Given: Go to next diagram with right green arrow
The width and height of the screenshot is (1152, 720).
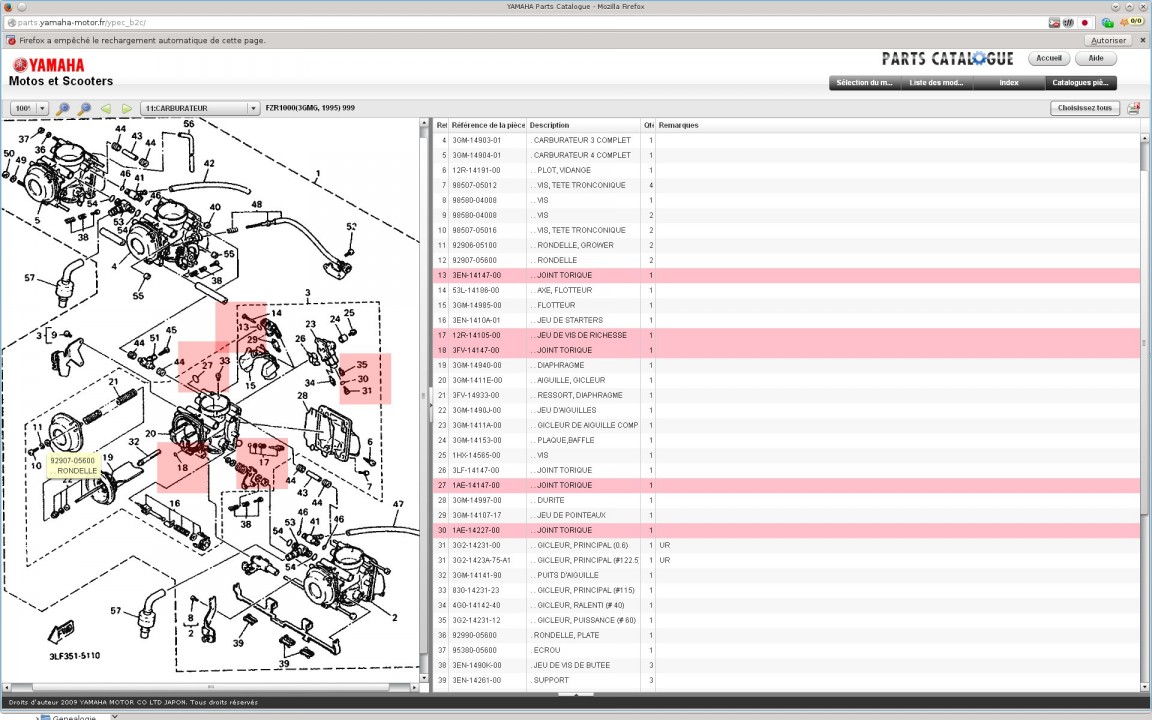Looking at the screenshot, I should pos(127,108).
